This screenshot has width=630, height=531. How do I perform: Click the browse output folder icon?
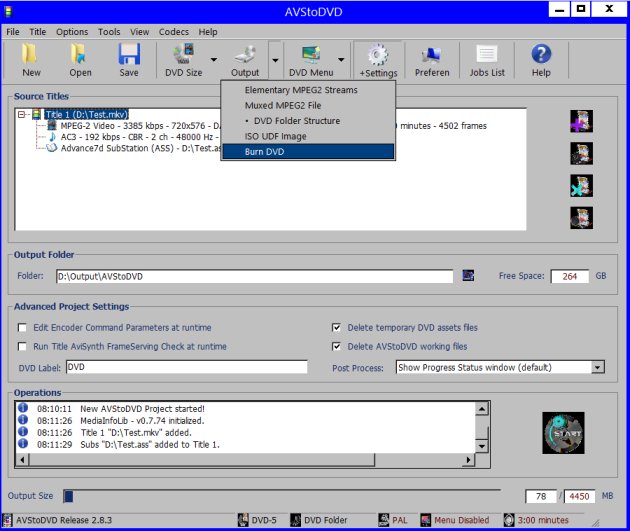point(468,276)
